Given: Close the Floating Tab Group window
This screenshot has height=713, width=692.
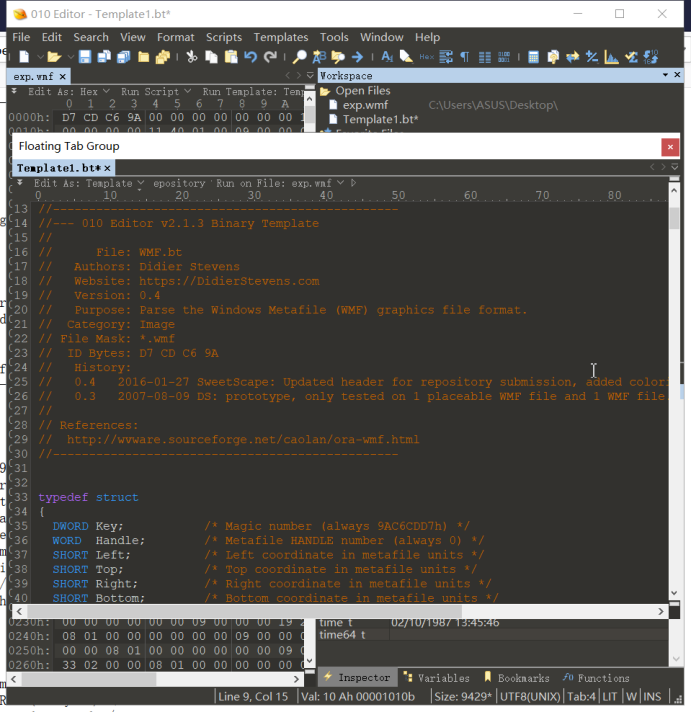Looking at the screenshot, I should (670, 147).
